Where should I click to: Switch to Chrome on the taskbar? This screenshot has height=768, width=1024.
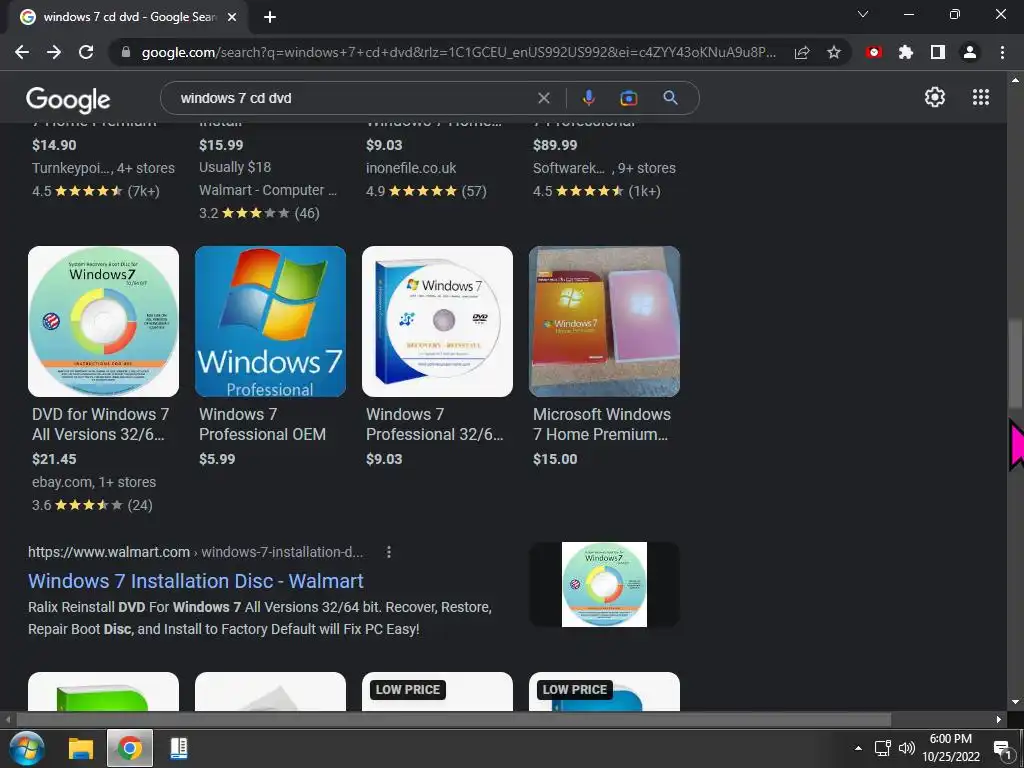[x=130, y=748]
